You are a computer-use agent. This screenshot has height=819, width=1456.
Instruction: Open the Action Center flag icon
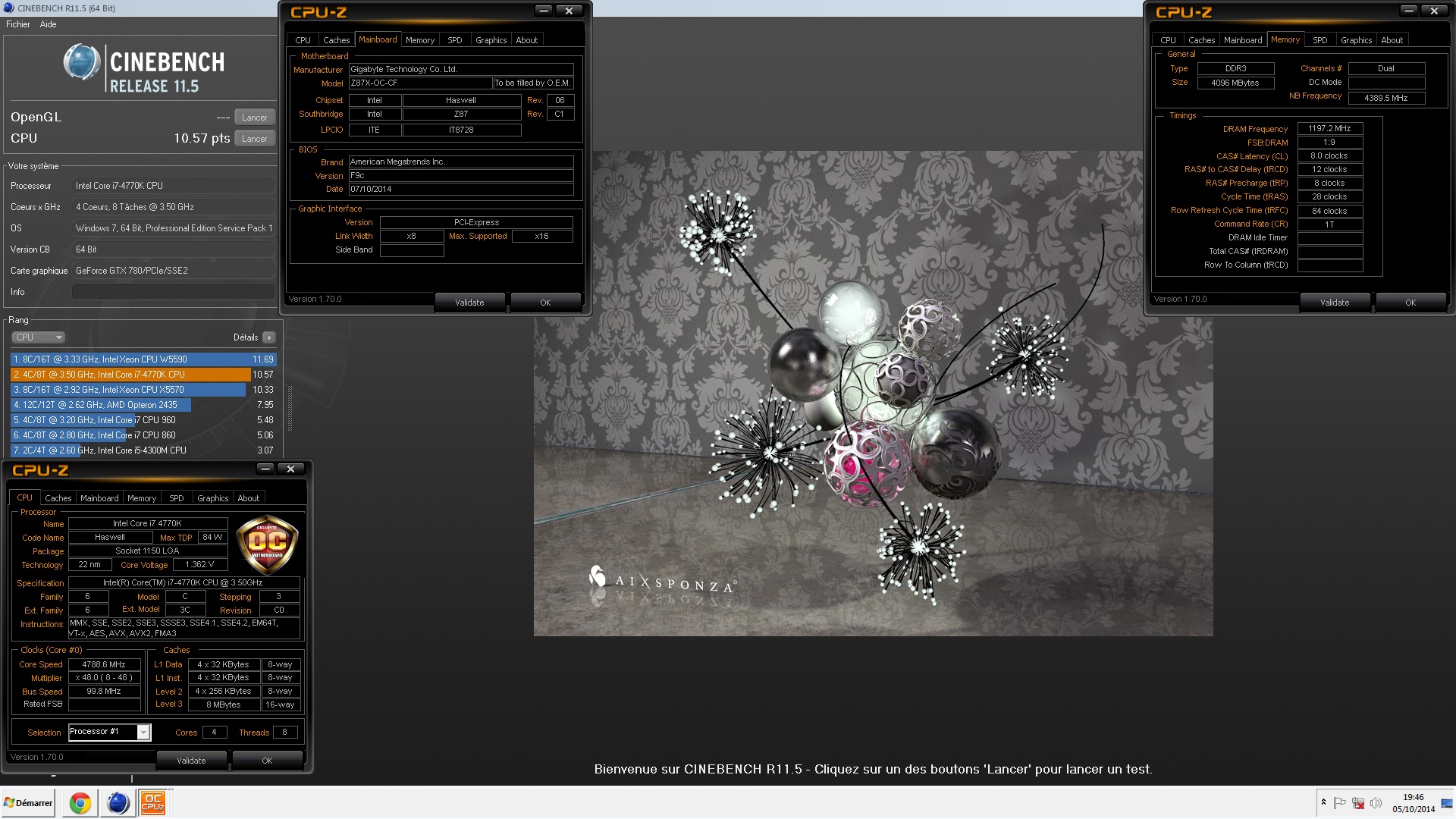[1340, 802]
